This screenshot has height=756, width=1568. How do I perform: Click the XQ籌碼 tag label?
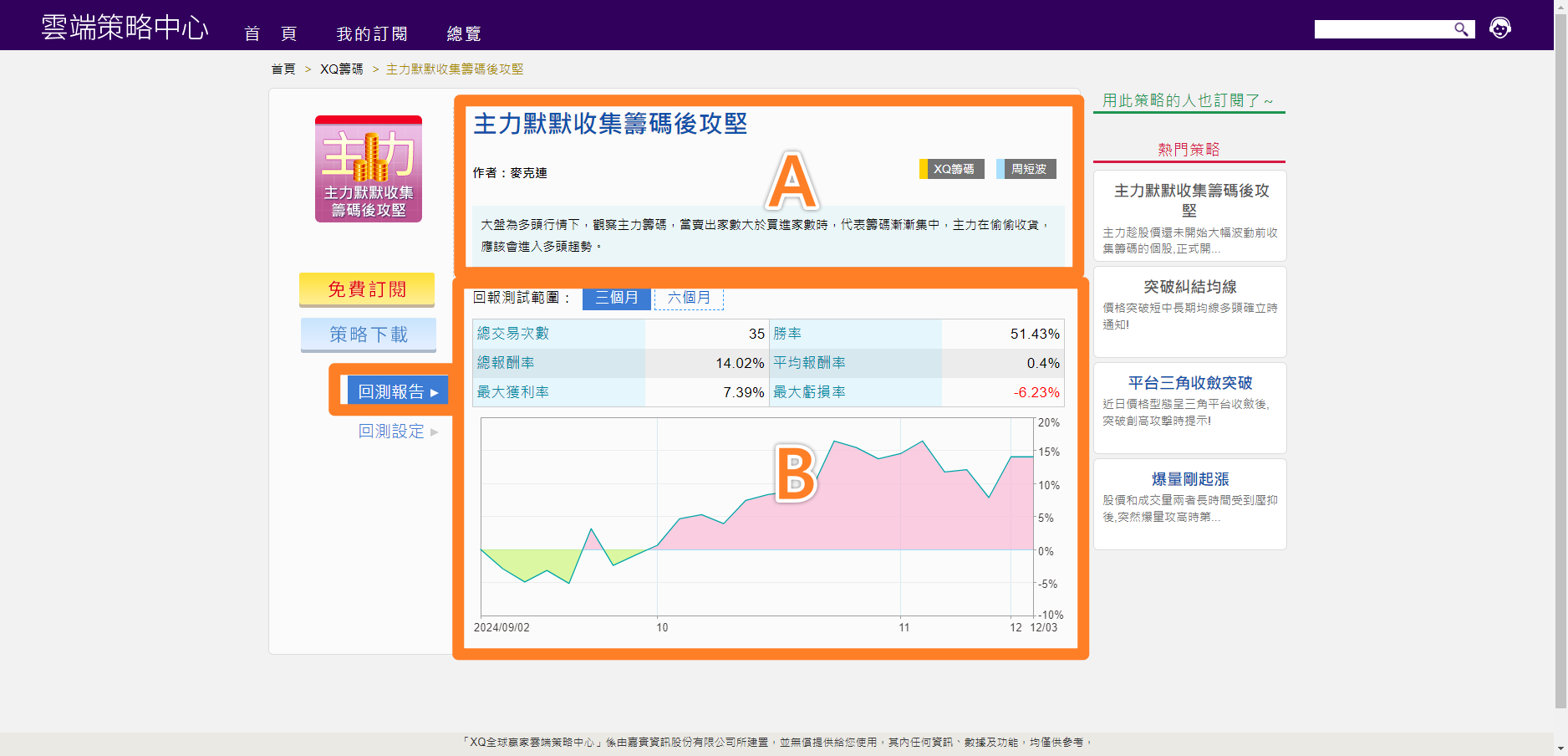[953, 169]
